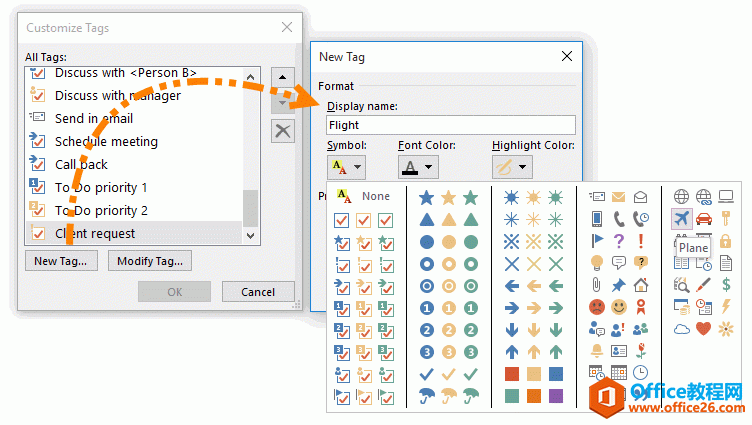Pick the plain orange checkbox symbol

(x=364, y=220)
